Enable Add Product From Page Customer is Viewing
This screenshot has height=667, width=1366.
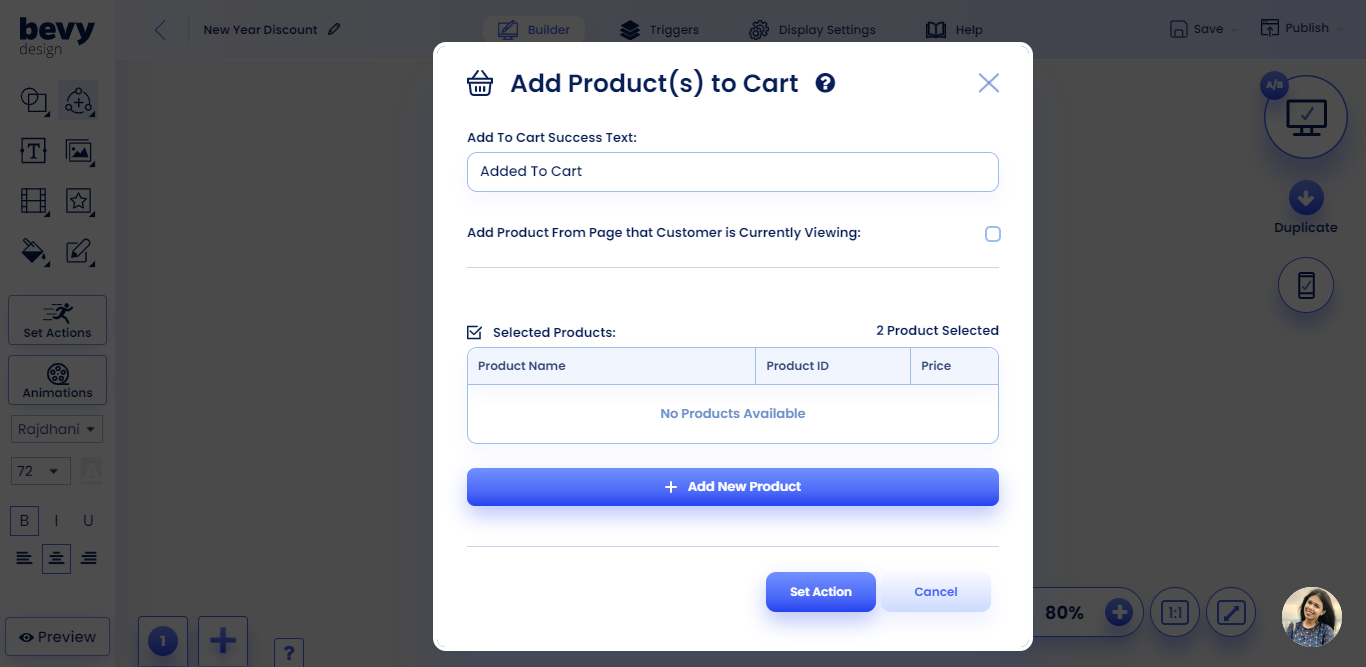[992, 233]
